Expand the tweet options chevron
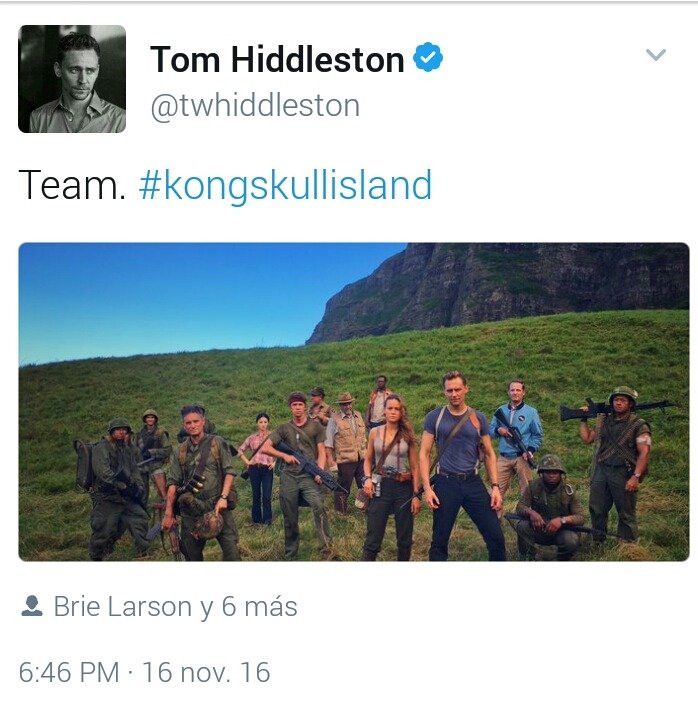The height and width of the screenshot is (707, 698). 656,55
